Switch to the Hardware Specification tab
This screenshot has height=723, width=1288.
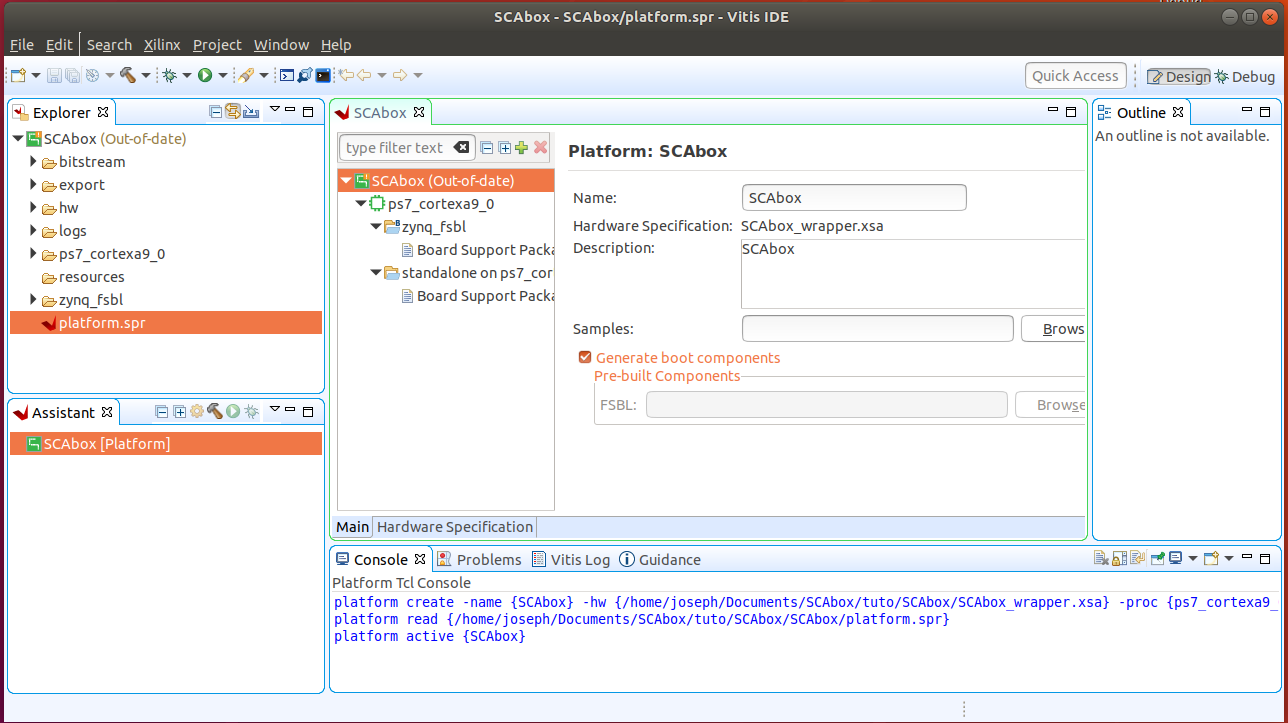pos(454,527)
